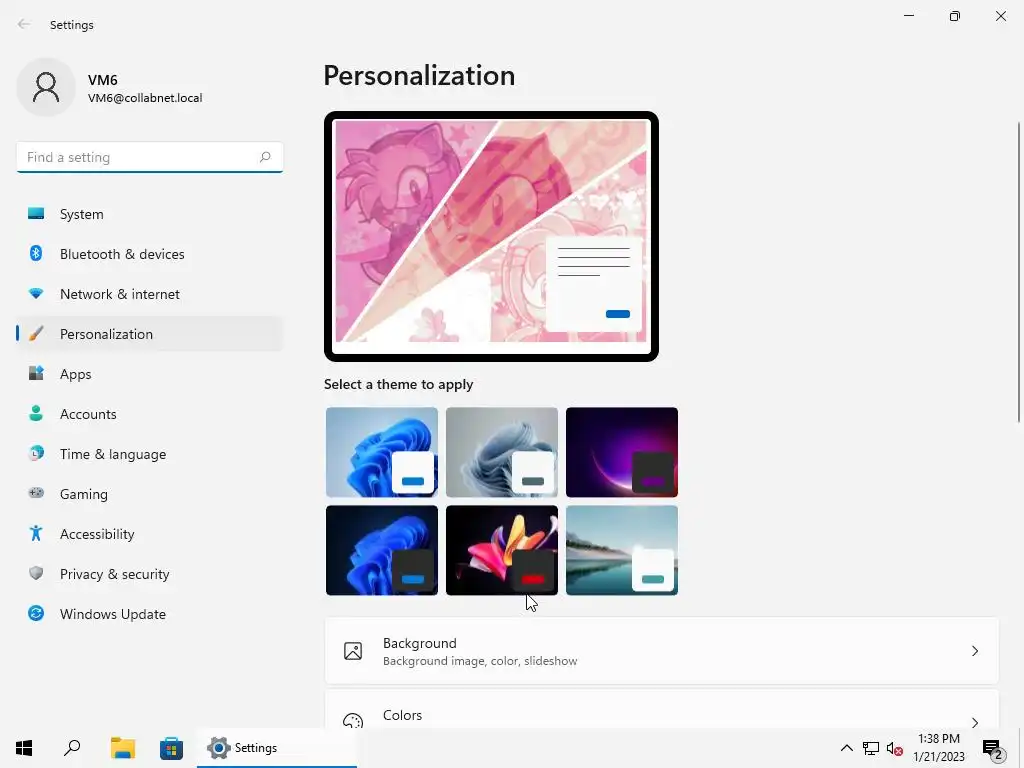Apply the Sunrise lake landscape theme

622,550
